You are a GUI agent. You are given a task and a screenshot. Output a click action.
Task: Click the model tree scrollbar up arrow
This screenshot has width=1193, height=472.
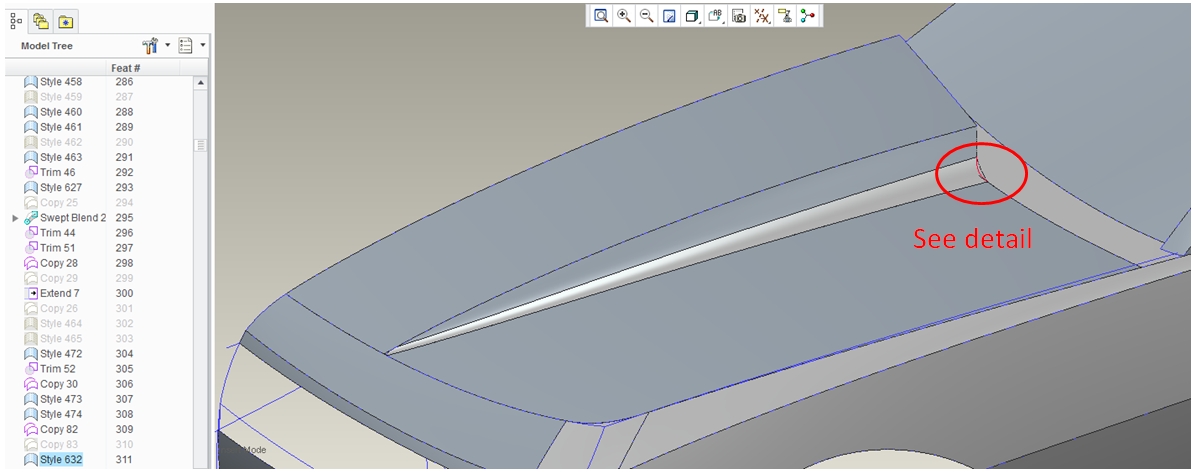tap(201, 82)
